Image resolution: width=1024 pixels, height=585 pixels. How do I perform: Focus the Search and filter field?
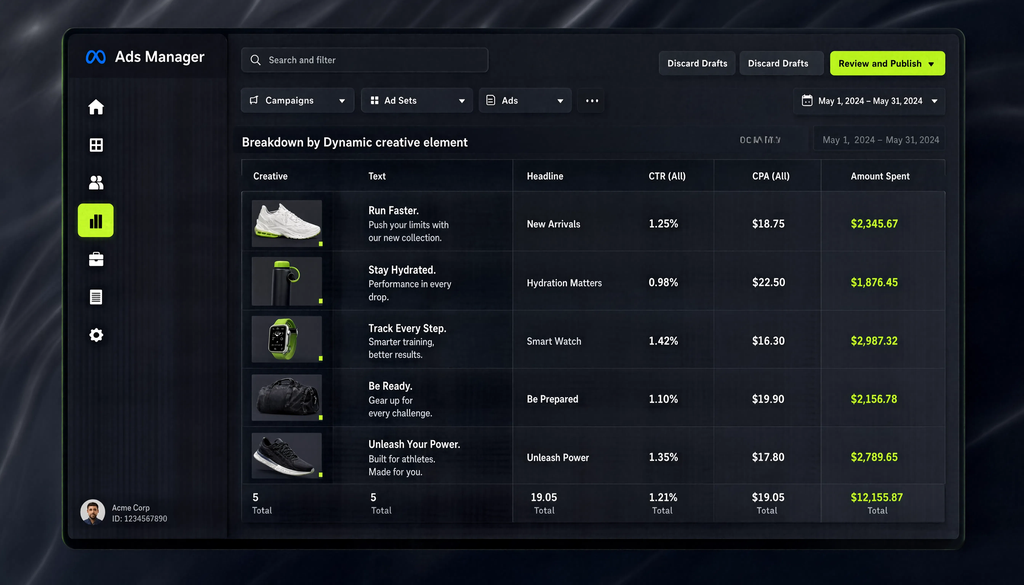364,60
